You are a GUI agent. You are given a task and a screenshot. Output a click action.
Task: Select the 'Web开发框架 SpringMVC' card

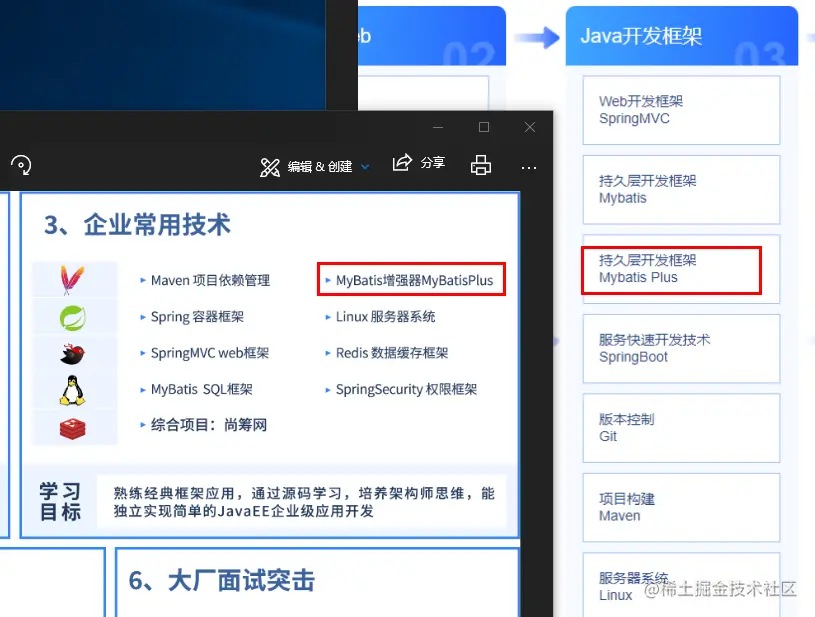681,110
